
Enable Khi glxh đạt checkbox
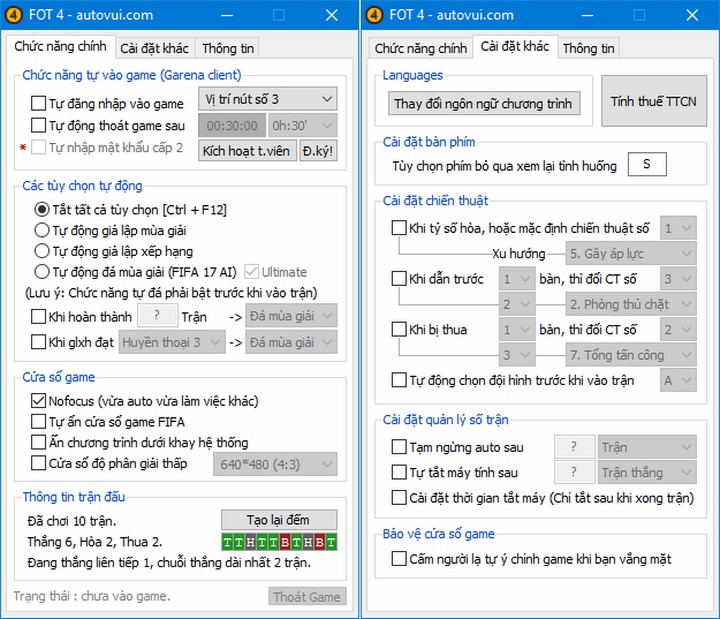[38, 342]
